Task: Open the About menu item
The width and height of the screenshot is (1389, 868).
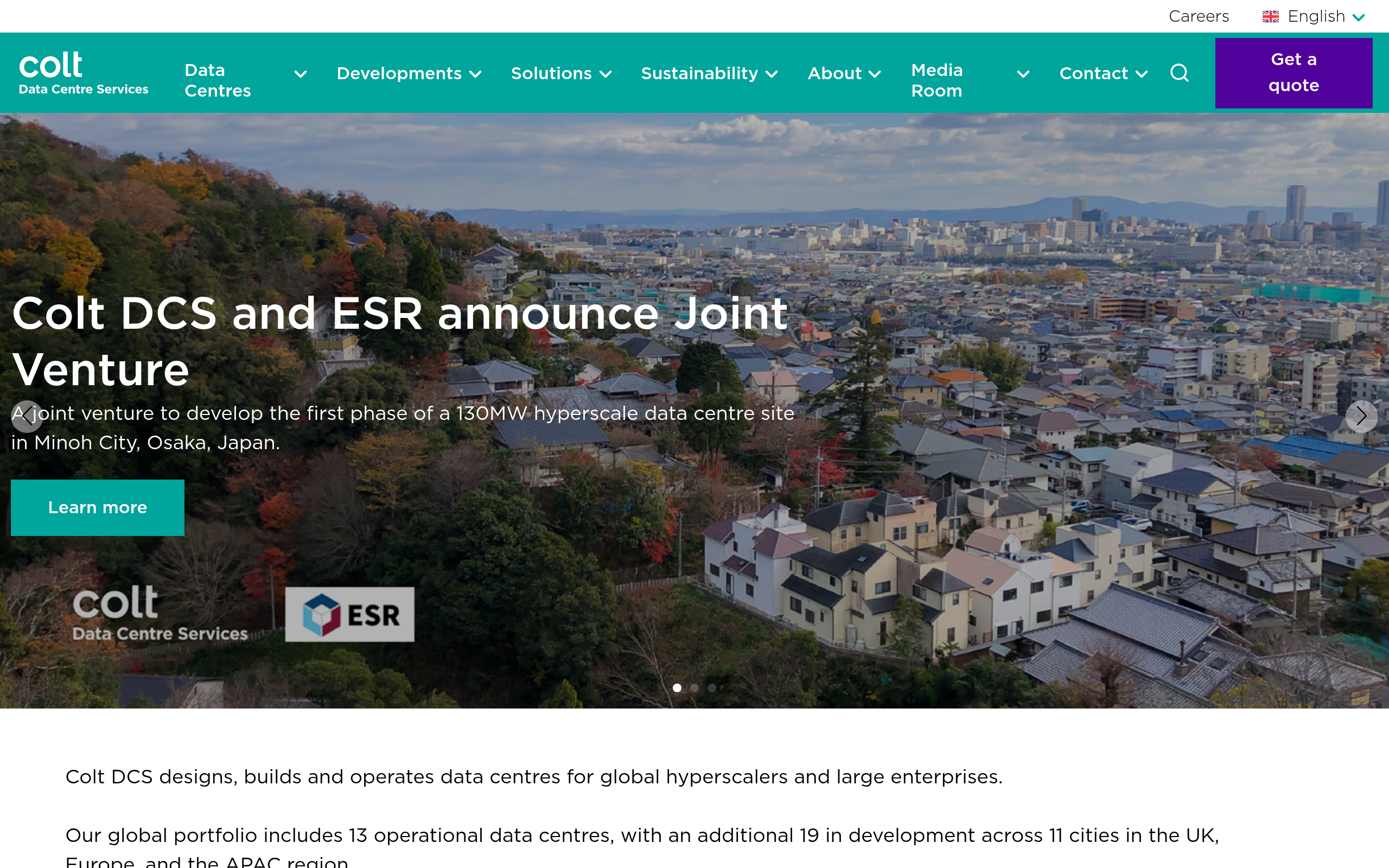Action: coord(834,73)
